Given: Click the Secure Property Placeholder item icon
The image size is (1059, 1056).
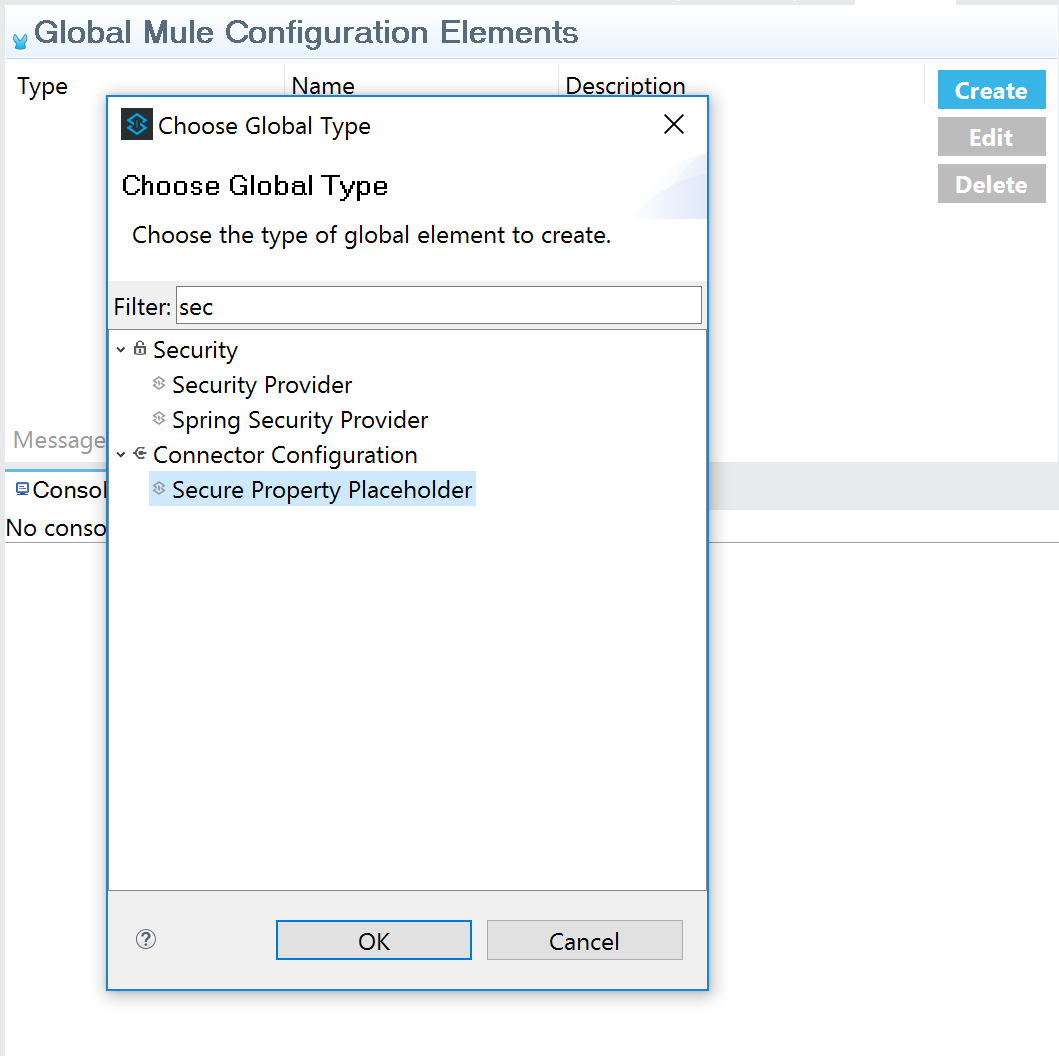Looking at the screenshot, I should 158,489.
